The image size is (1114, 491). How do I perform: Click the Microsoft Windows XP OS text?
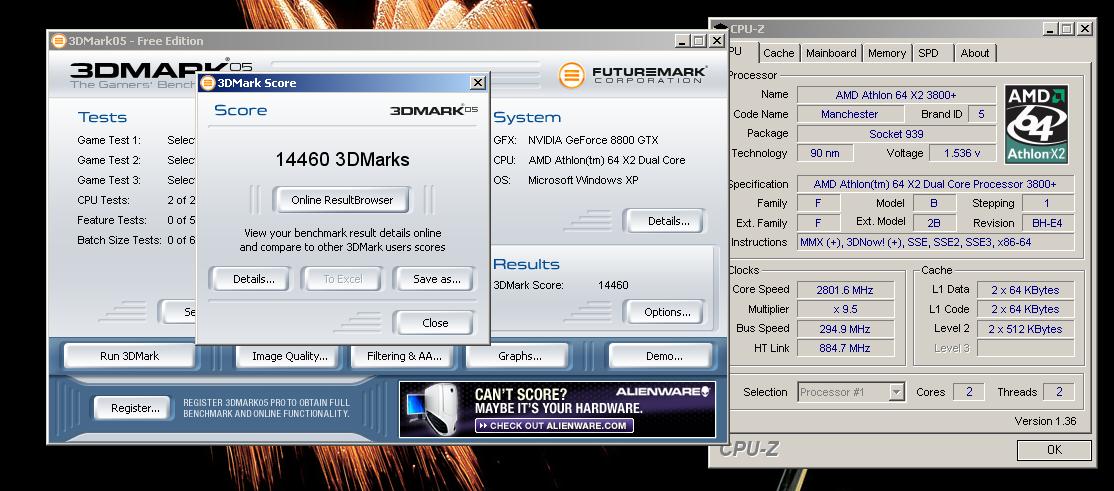583,180
